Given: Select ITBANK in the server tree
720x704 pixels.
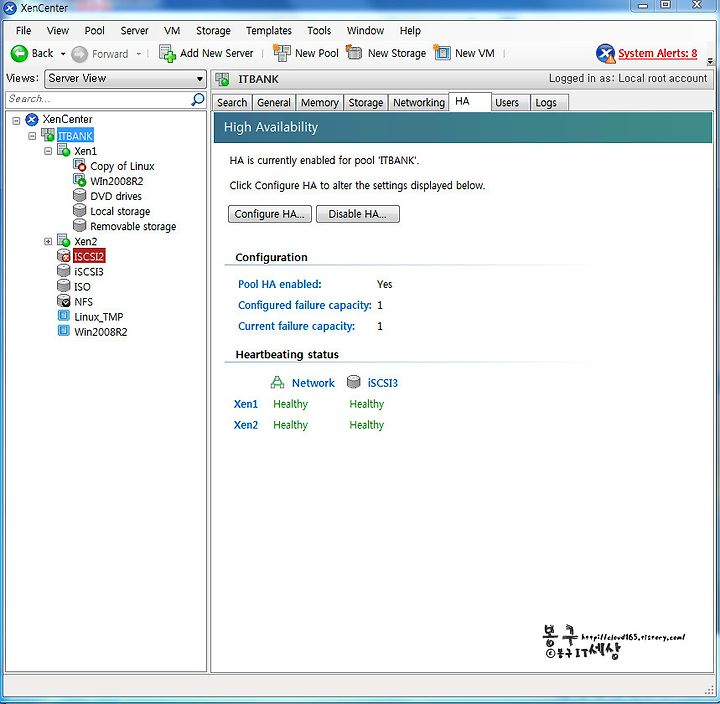Looking at the screenshot, I should point(75,136).
